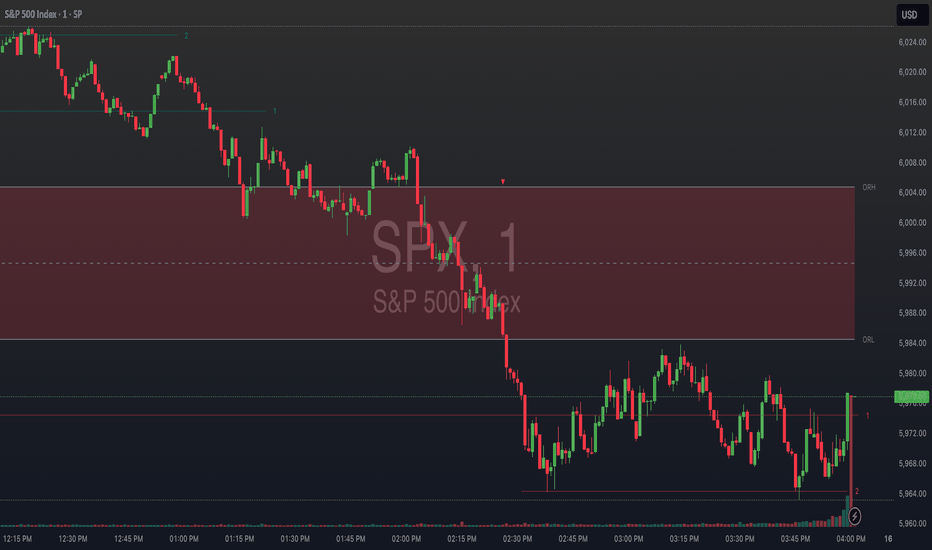Click the 5,964.00 price axis label
The image size is (932, 550).
pos(912,494)
